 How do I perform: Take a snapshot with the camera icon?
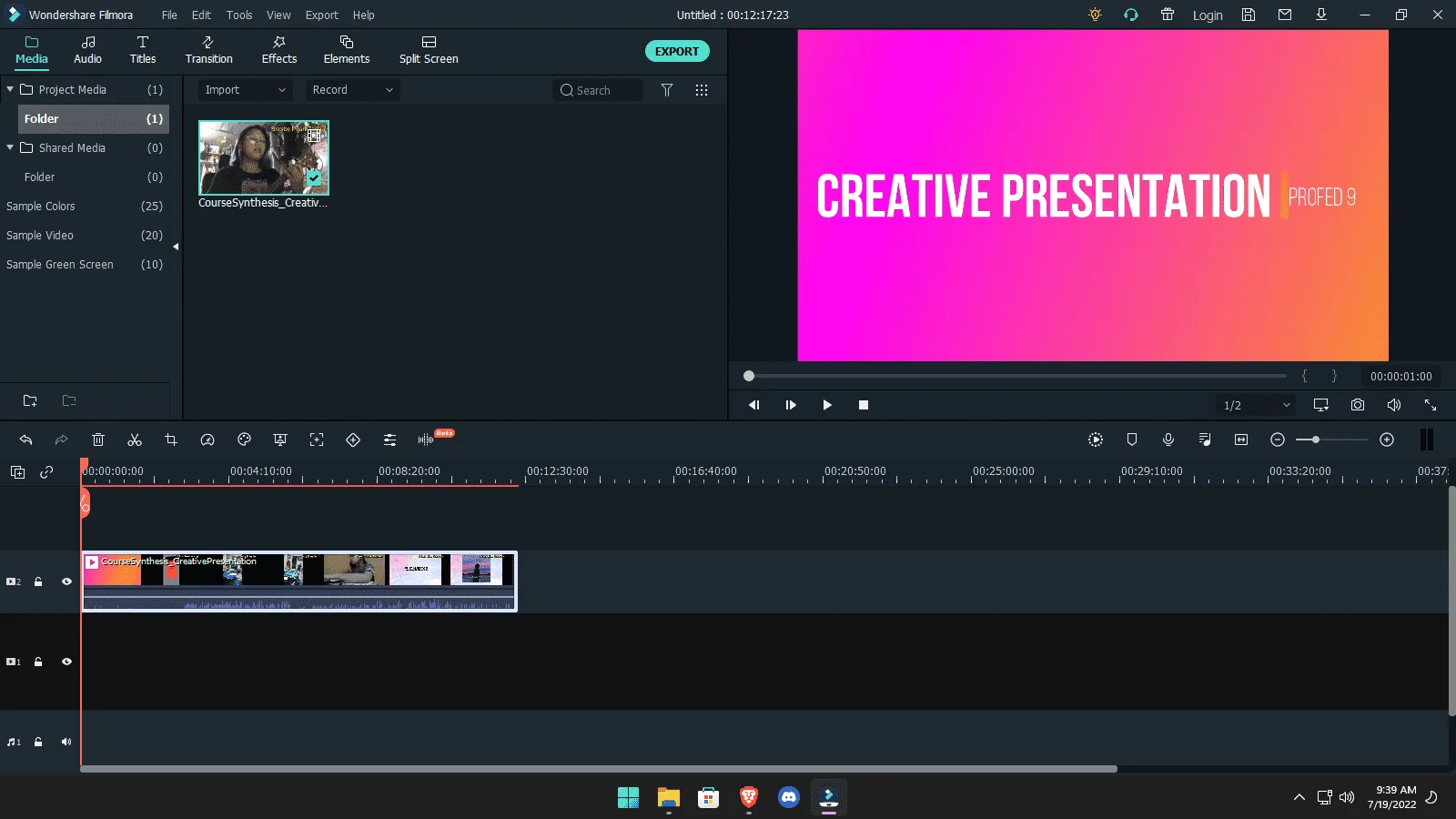click(1358, 405)
